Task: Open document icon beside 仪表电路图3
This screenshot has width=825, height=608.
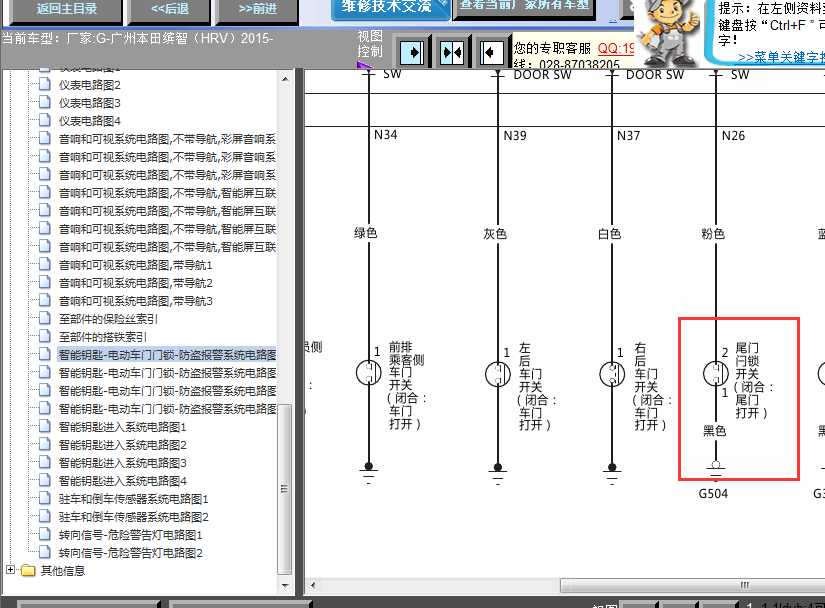Action: pyautogui.click(x=45, y=102)
